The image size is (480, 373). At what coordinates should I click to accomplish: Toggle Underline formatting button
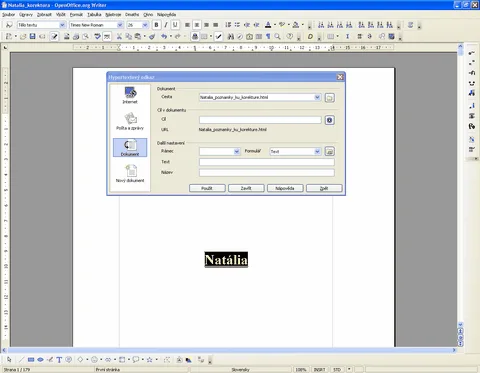click(x=175, y=25)
